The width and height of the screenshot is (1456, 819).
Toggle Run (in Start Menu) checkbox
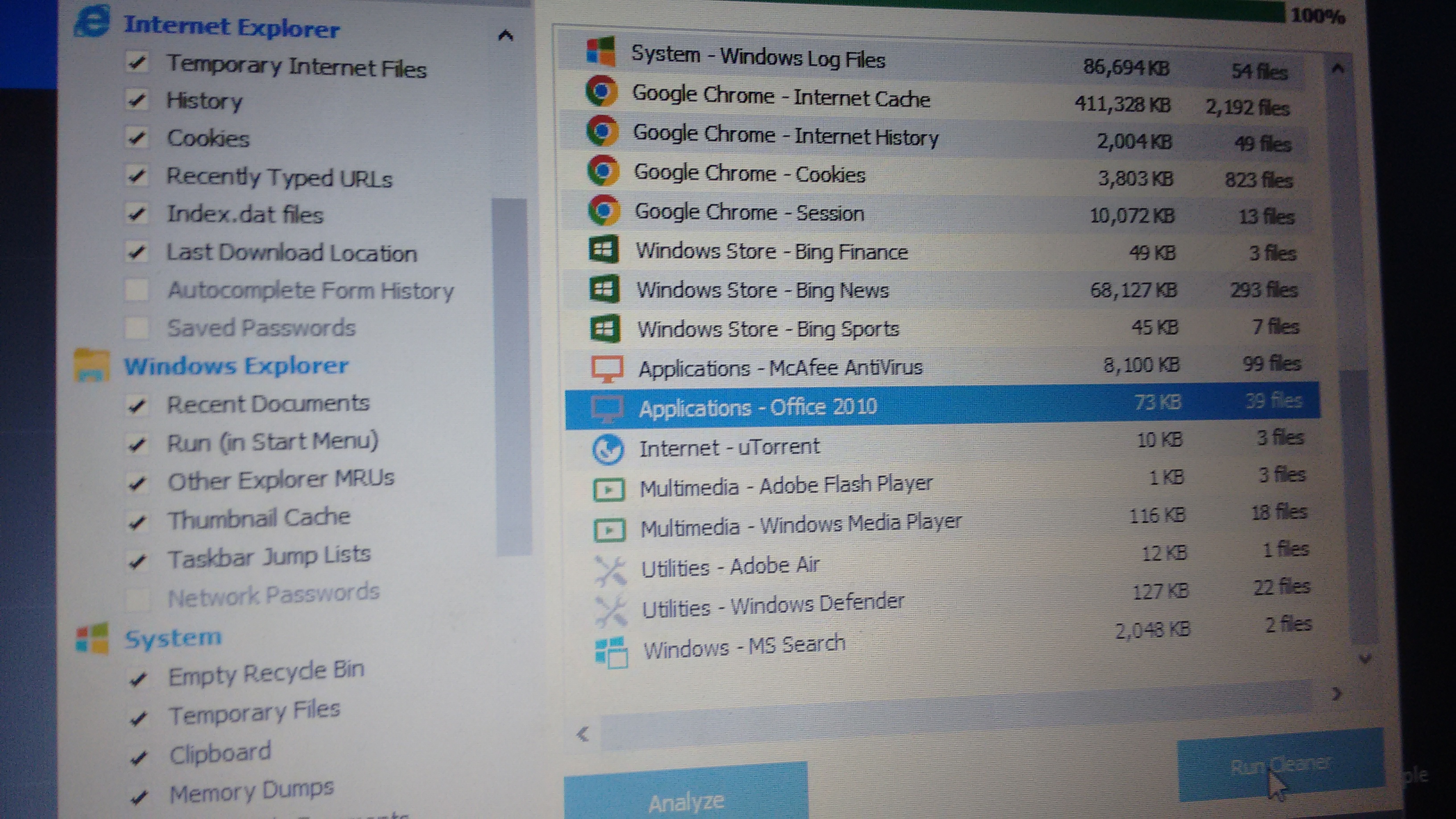[137, 444]
